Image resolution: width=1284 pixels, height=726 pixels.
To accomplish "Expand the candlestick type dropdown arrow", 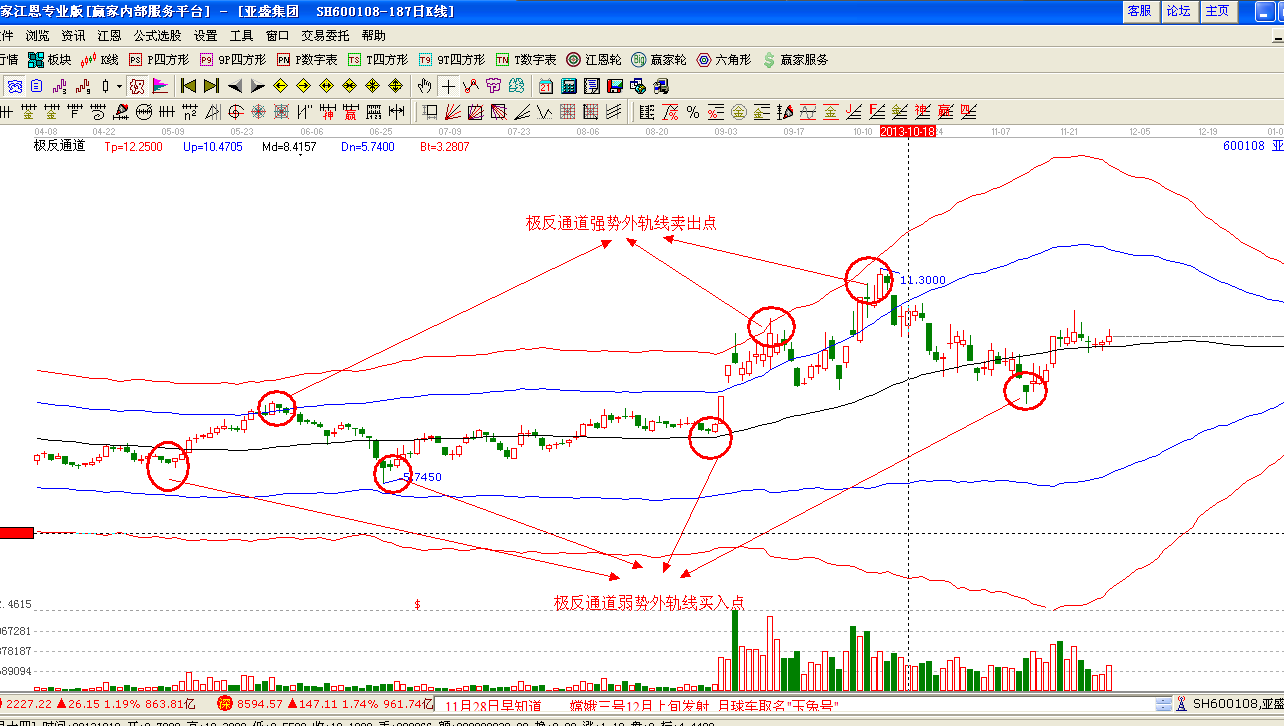I will (119, 86).
